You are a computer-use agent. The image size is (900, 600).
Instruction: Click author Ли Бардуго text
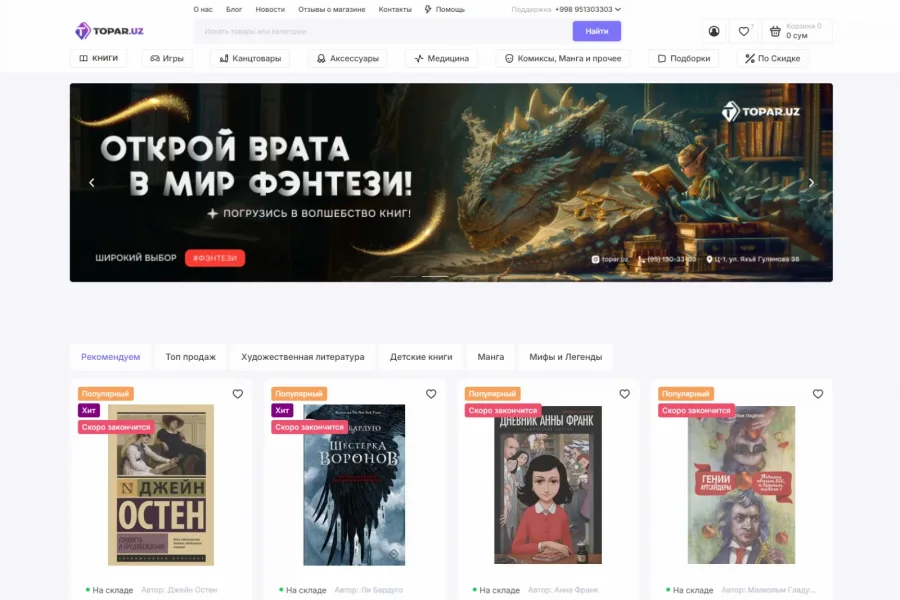pyautogui.click(x=368, y=590)
